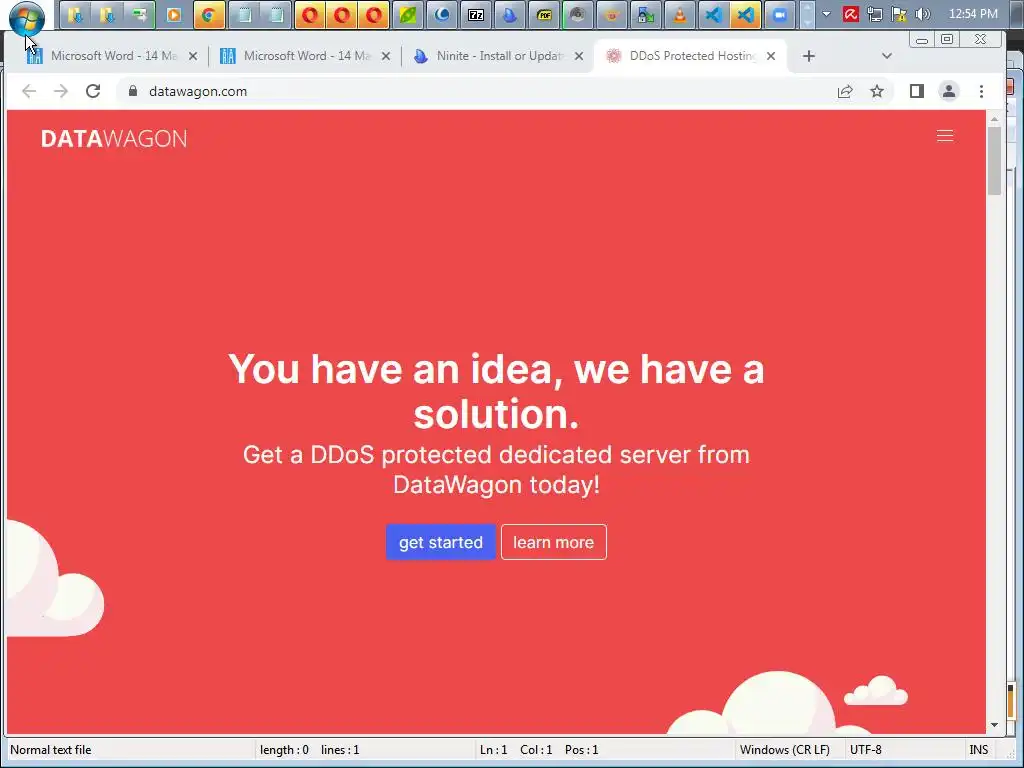Click the blue get started button

click(441, 542)
